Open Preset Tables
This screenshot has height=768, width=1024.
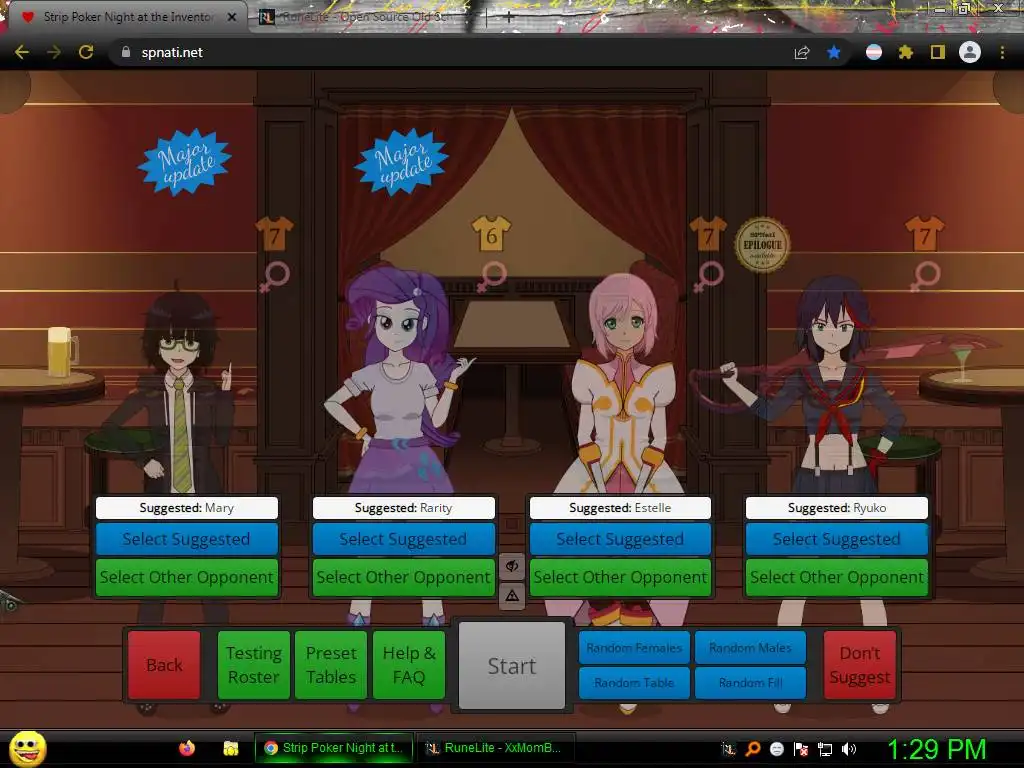[x=331, y=665]
